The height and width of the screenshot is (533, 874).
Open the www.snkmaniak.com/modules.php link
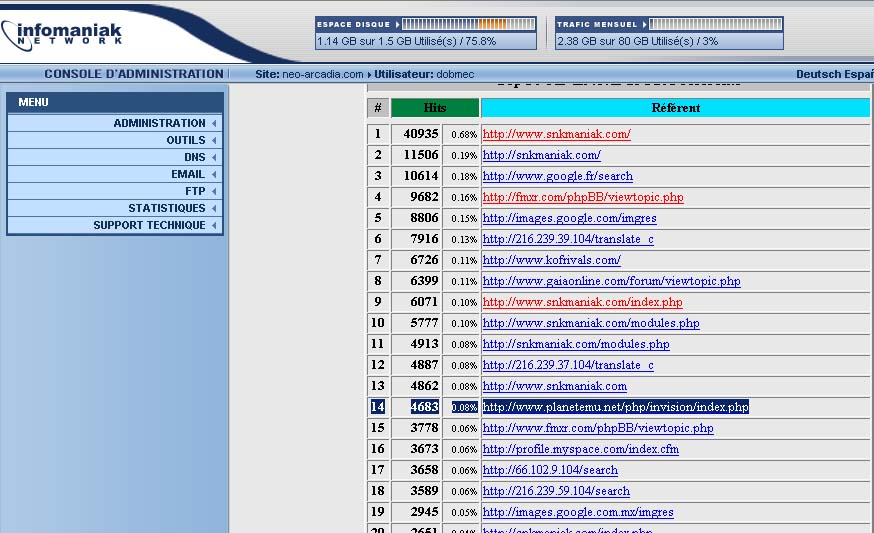tap(591, 323)
